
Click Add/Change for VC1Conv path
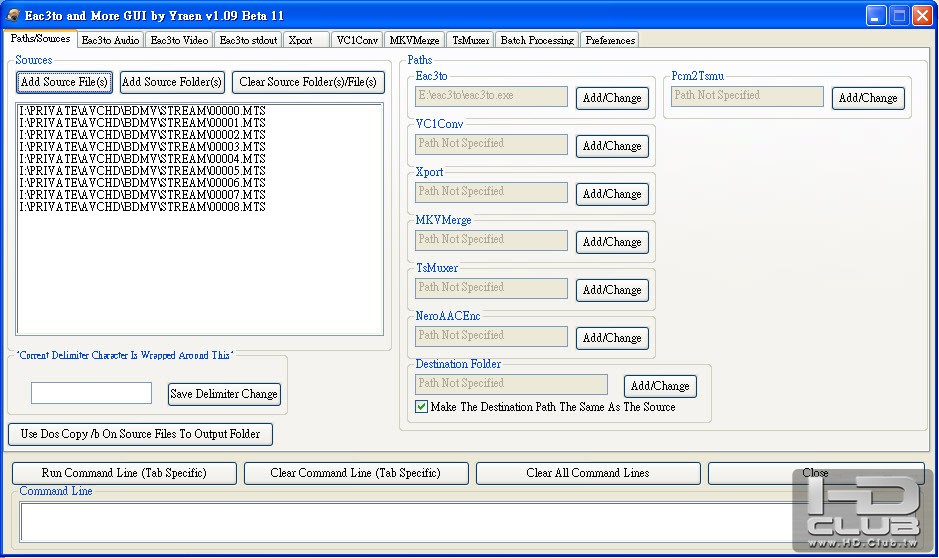(x=612, y=146)
